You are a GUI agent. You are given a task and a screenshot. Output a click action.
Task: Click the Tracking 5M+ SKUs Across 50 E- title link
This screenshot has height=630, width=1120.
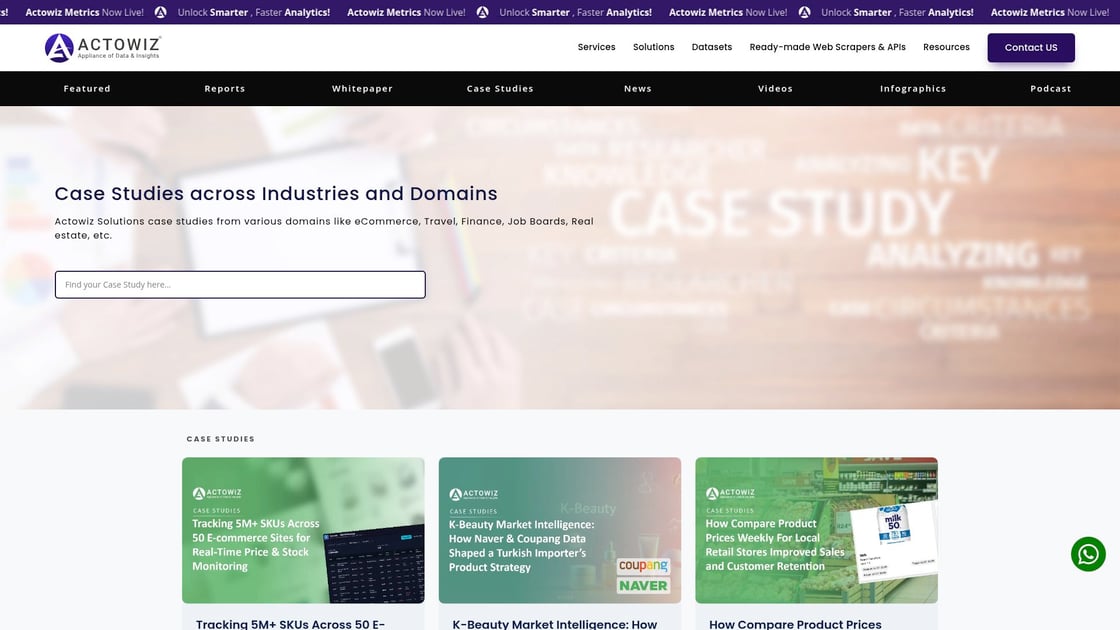pyautogui.click(x=291, y=624)
